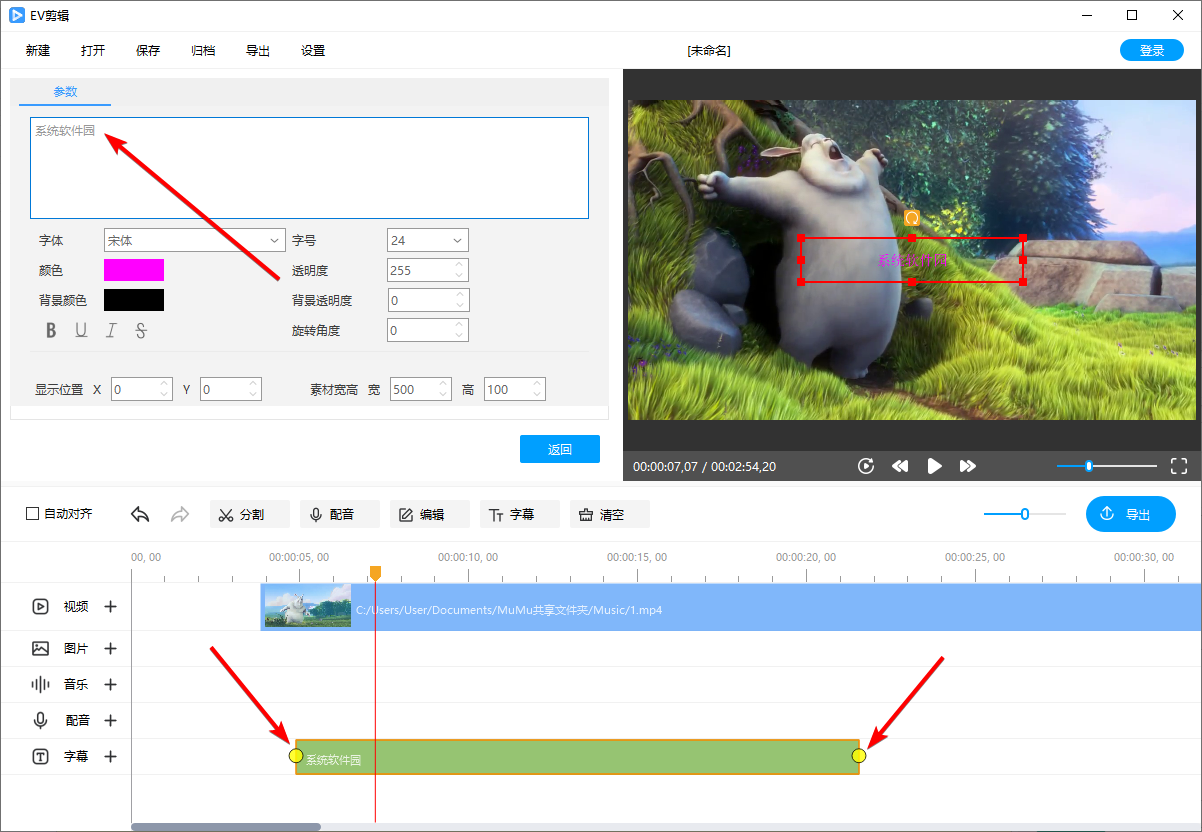Screen dimensions: 1202x832
Task: Click the orange timeline playhead marker
Action: pos(375,573)
